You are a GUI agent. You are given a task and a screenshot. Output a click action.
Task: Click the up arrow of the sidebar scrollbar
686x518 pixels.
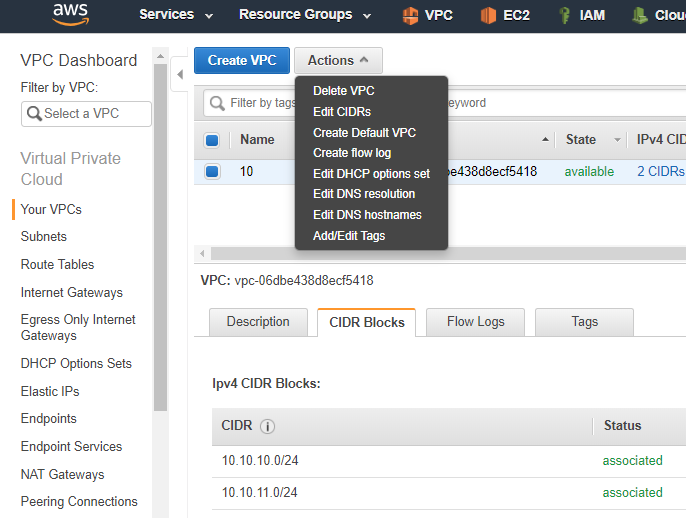[161, 56]
